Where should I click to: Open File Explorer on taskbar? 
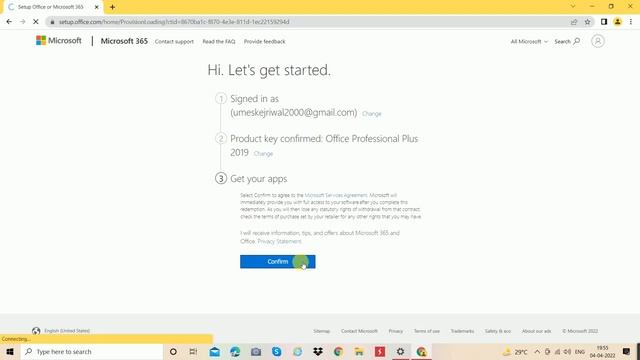tap(359, 351)
